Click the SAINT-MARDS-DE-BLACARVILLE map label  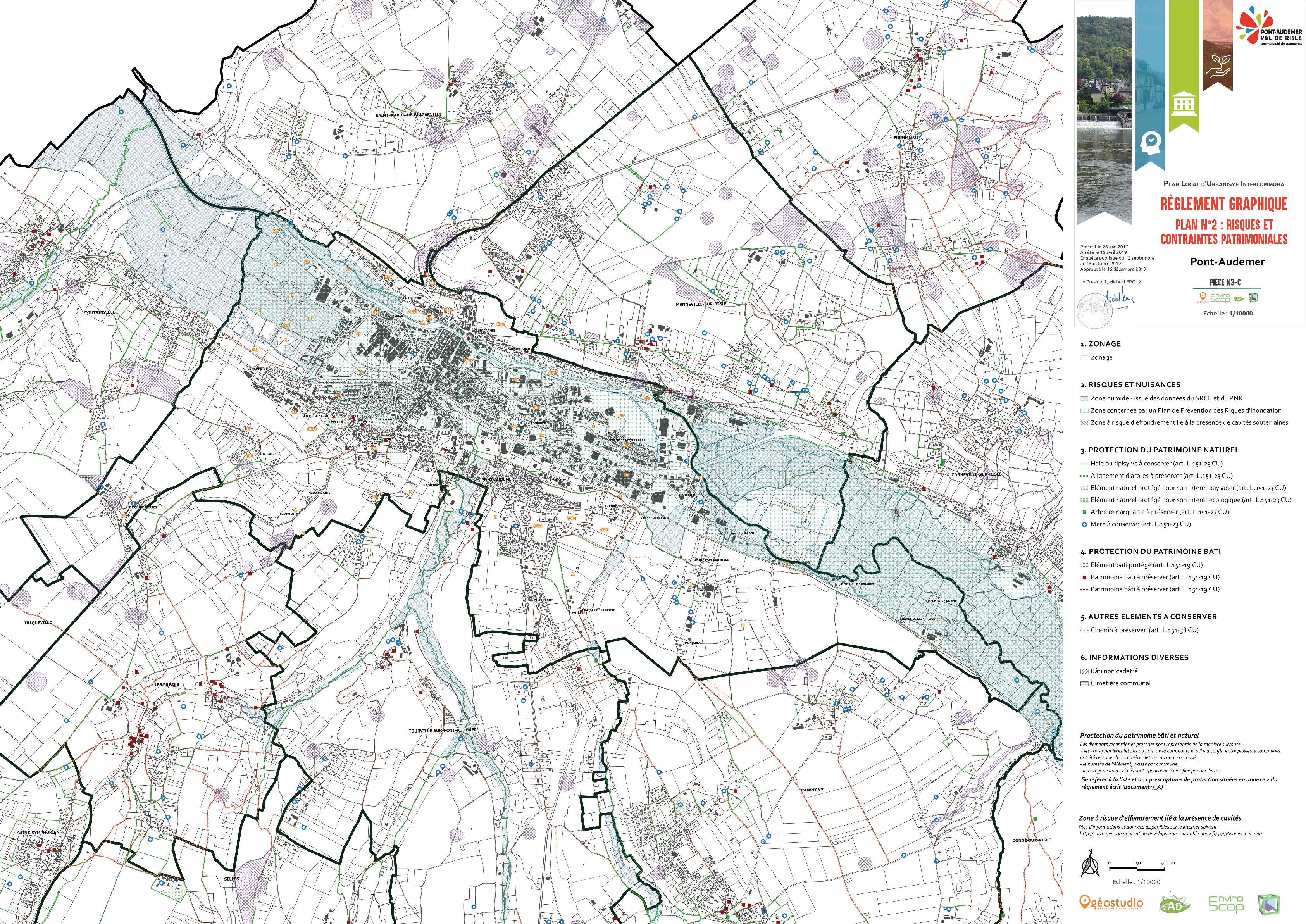[408, 114]
